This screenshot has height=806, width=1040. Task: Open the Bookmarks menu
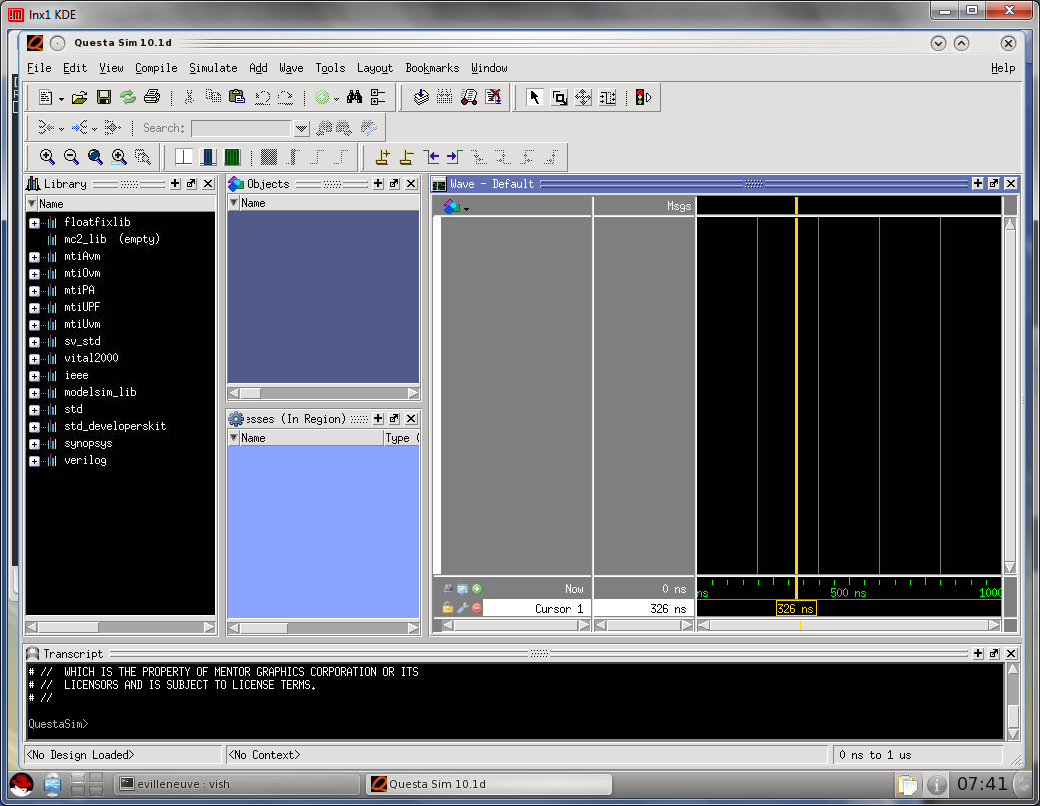coord(432,68)
